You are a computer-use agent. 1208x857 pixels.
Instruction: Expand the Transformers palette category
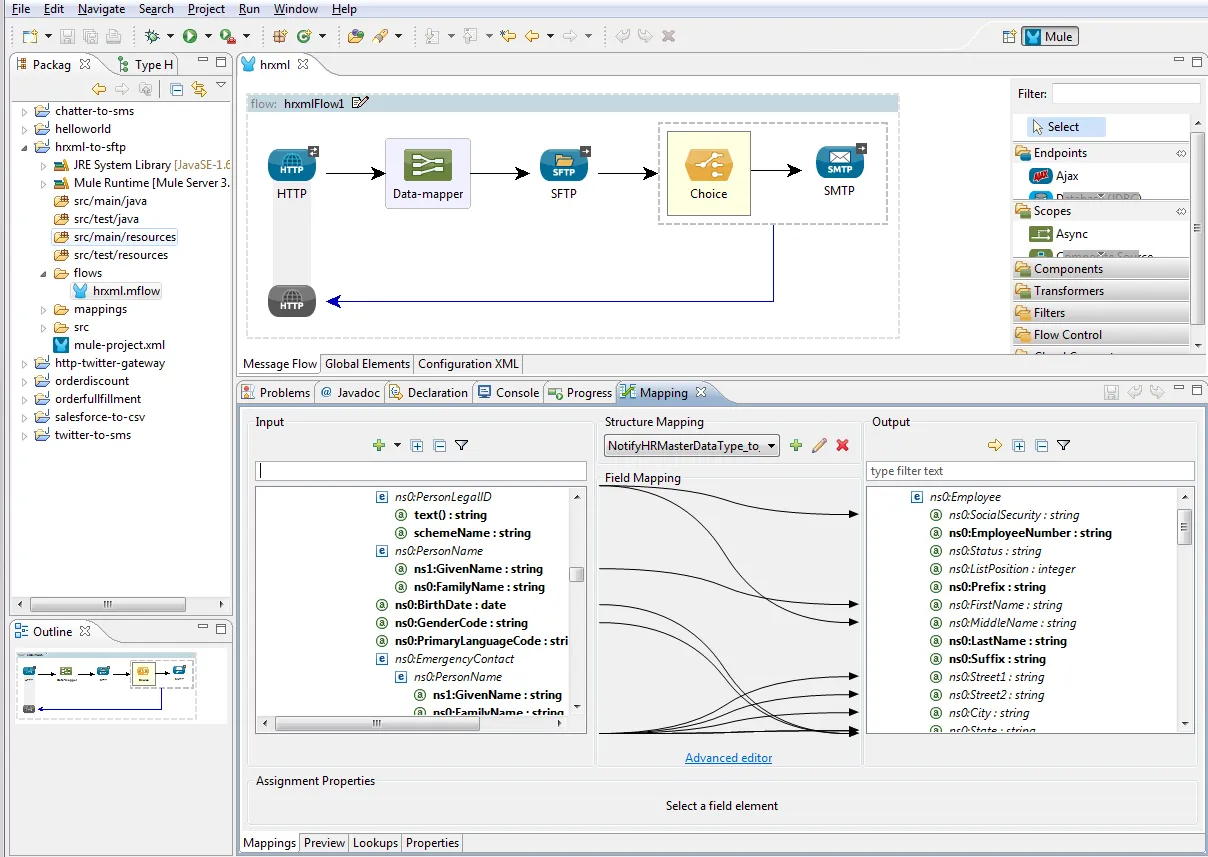[x=1068, y=291]
